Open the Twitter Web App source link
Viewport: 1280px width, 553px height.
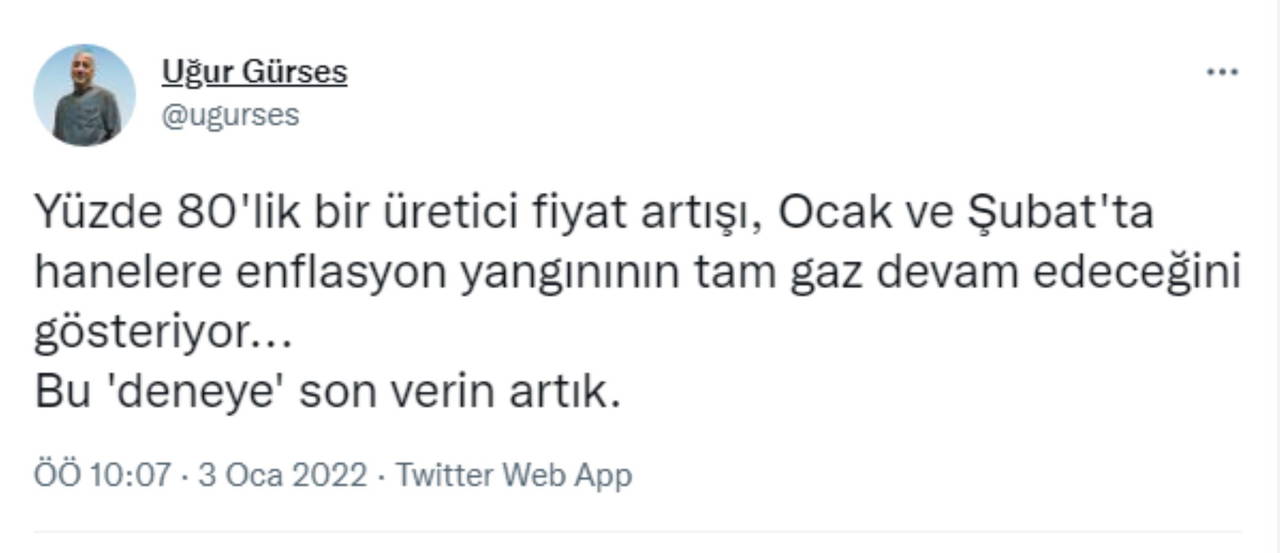(x=514, y=474)
